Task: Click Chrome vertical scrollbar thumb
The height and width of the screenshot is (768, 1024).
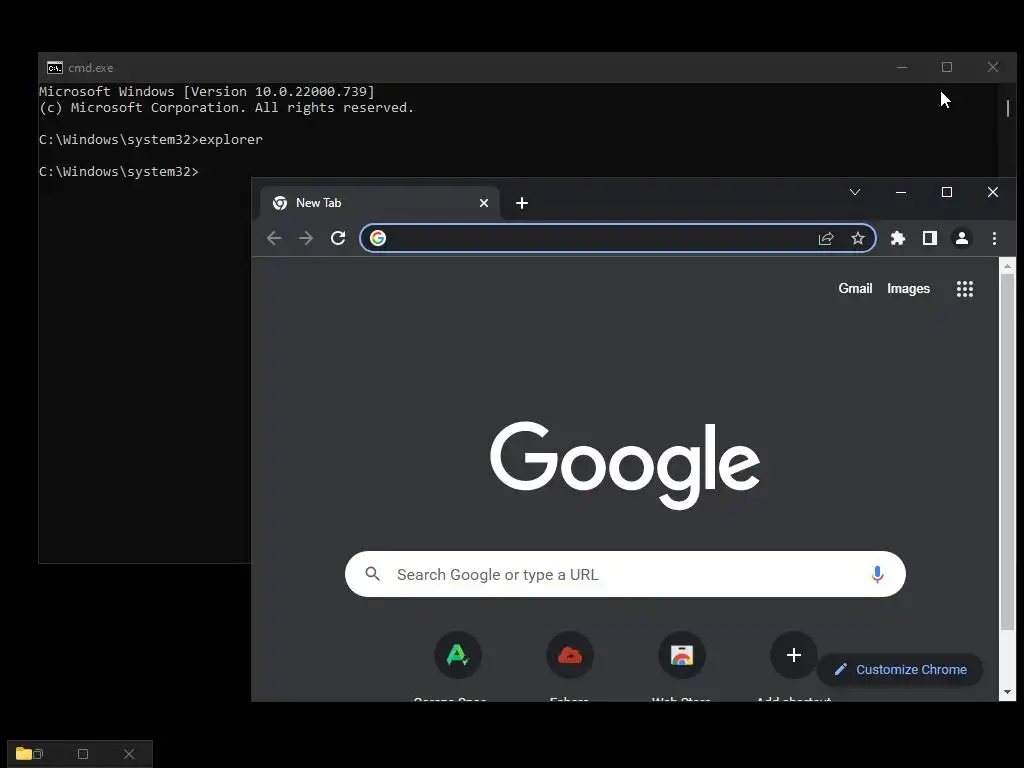Action: [1008, 451]
